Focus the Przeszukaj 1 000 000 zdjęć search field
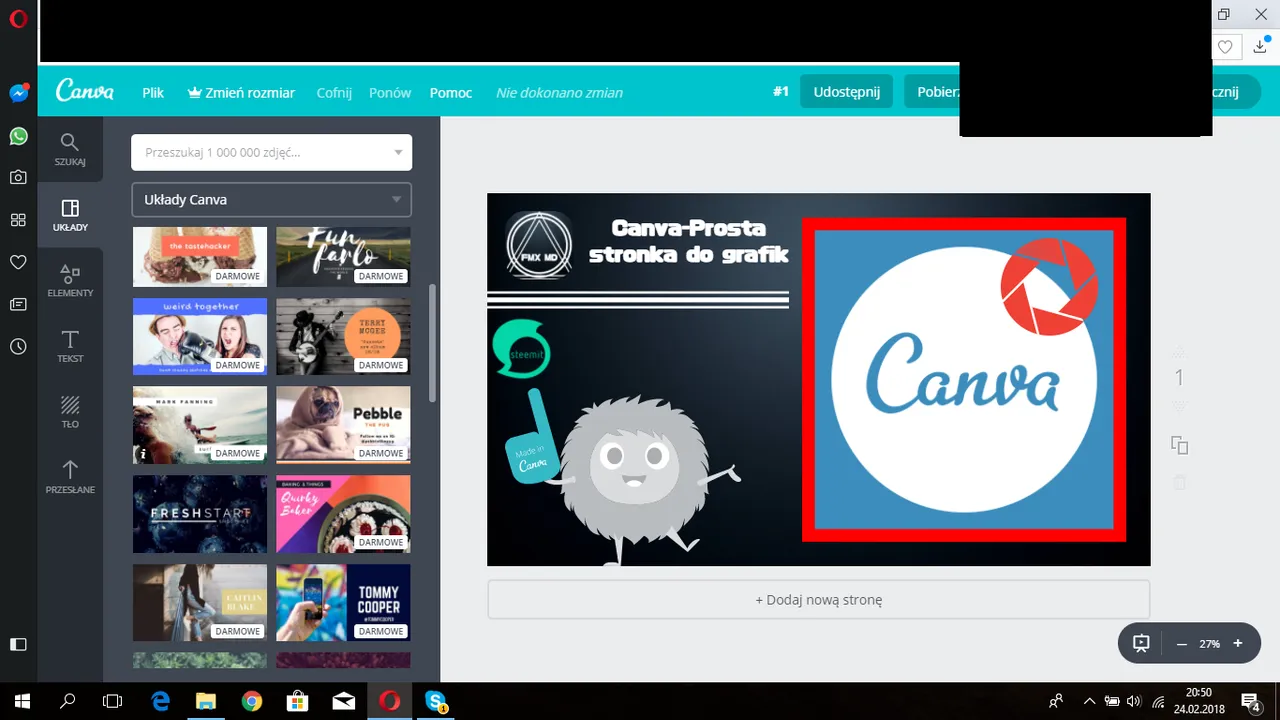This screenshot has height=720, width=1280. 271,153
